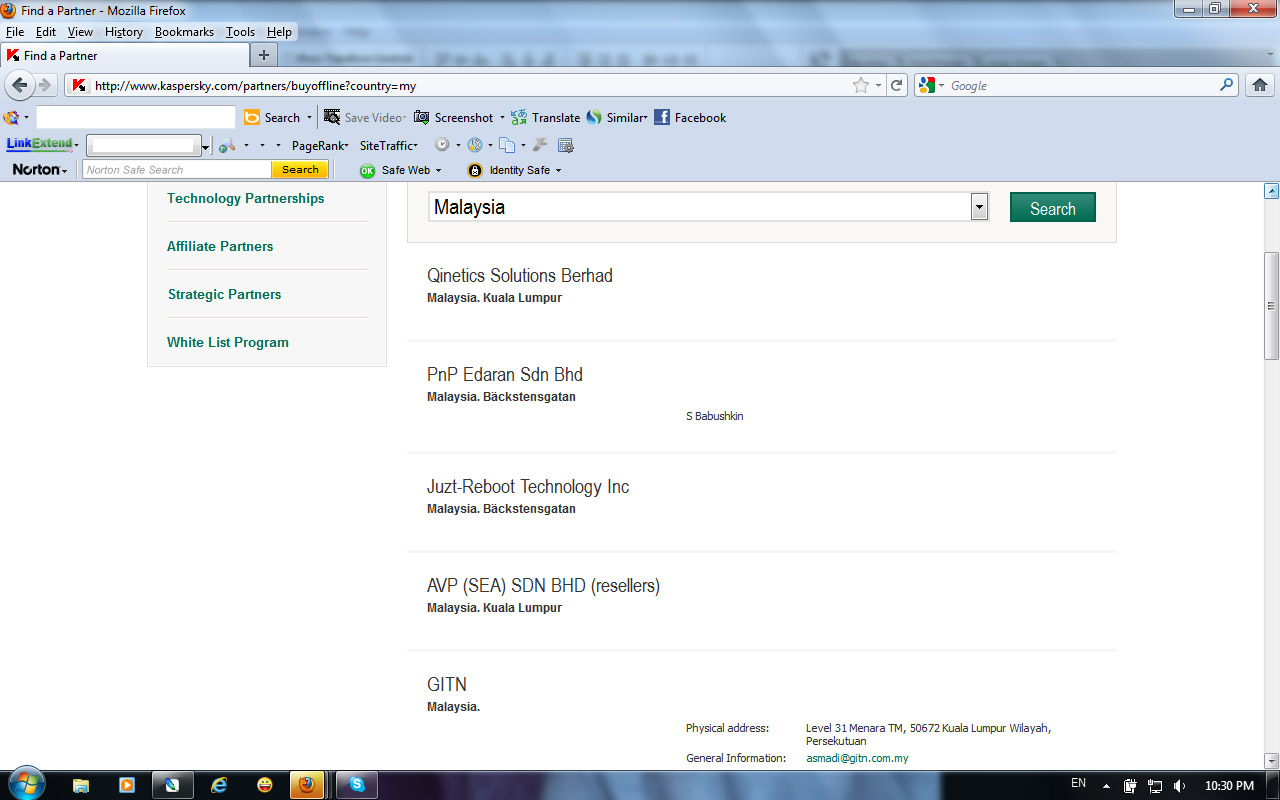Open the History menu
This screenshot has width=1280, height=800.
click(x=124, y=32)
